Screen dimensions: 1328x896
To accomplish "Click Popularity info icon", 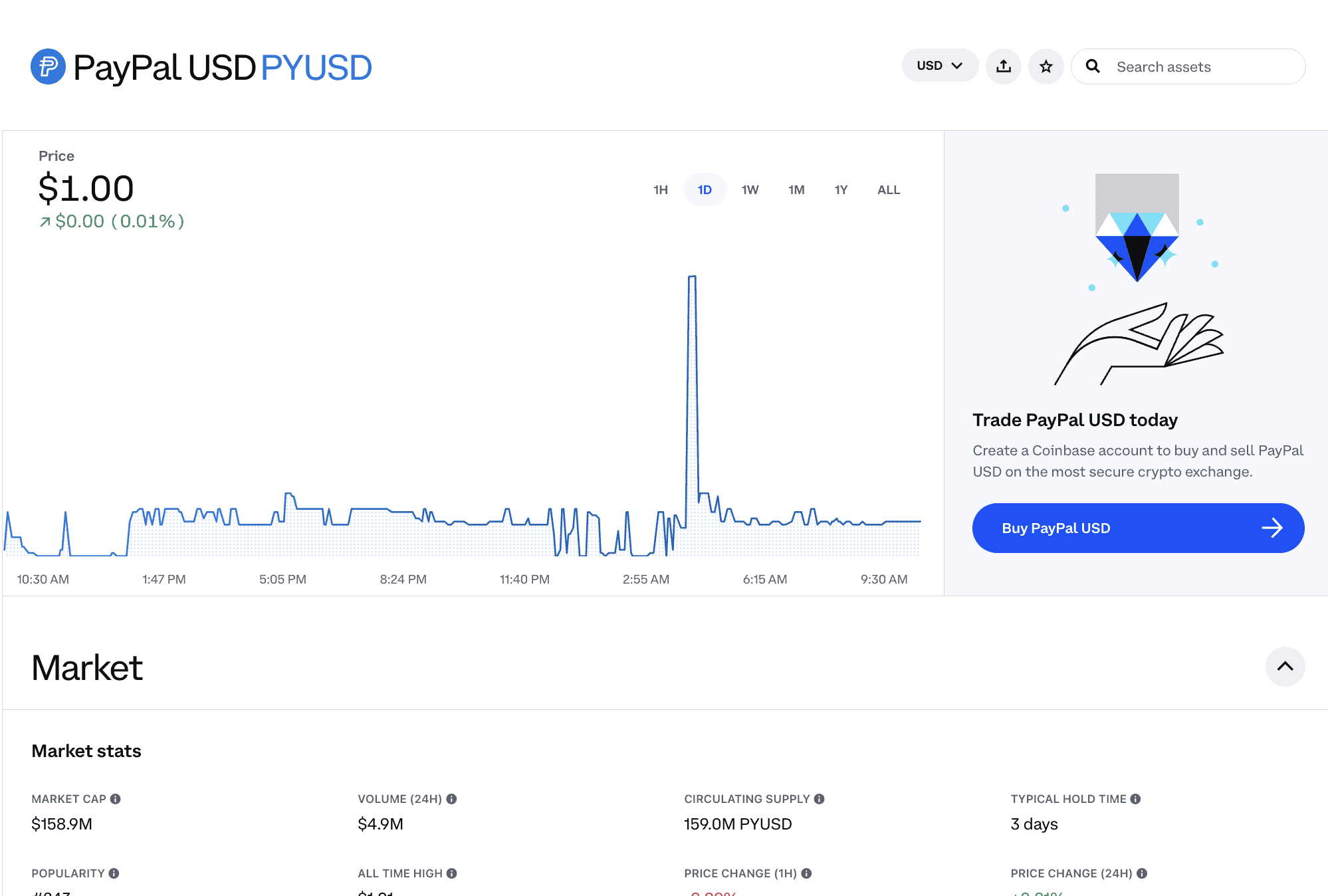I will click(114, 873).
